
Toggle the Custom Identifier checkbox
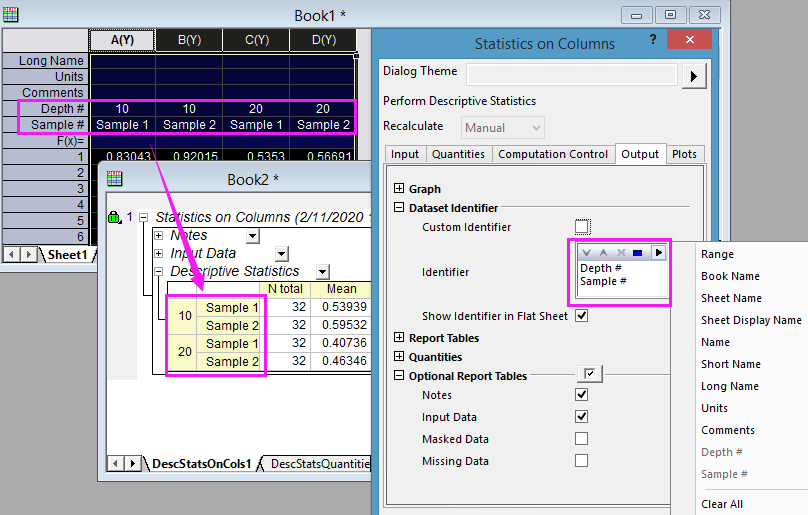click(x=582, y=226)
